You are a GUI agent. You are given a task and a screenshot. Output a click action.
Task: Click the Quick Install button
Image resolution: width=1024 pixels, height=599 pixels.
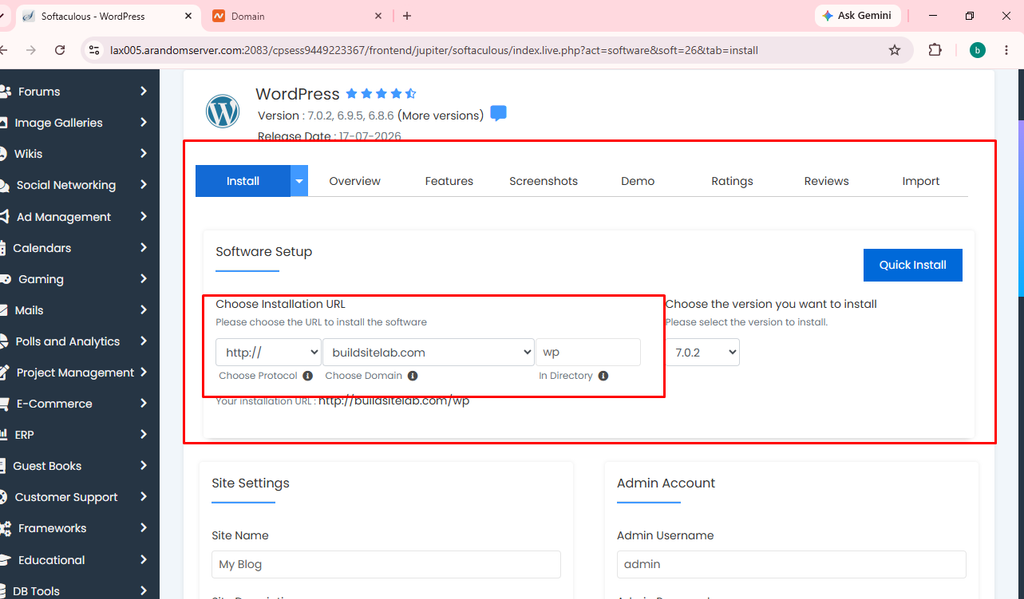pyautogui.click(x=912, y=265)
